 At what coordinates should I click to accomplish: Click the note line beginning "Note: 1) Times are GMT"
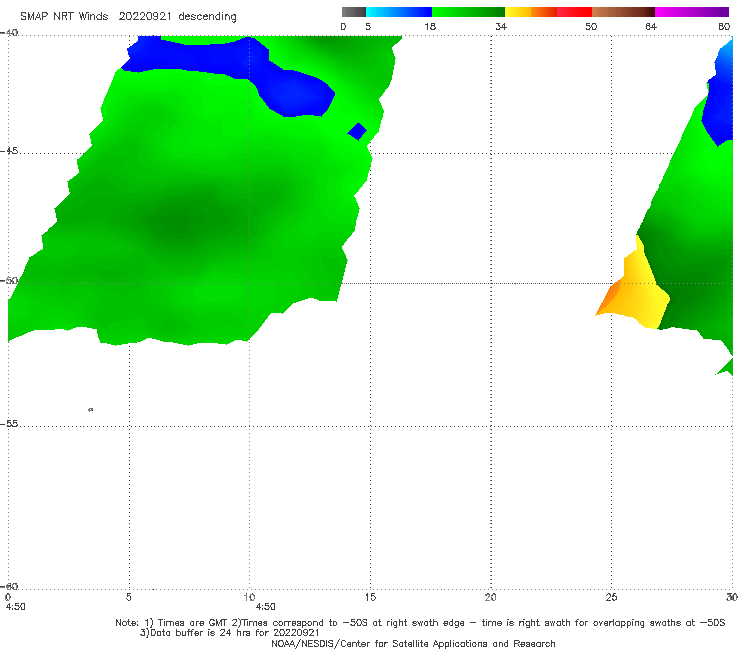420,623
